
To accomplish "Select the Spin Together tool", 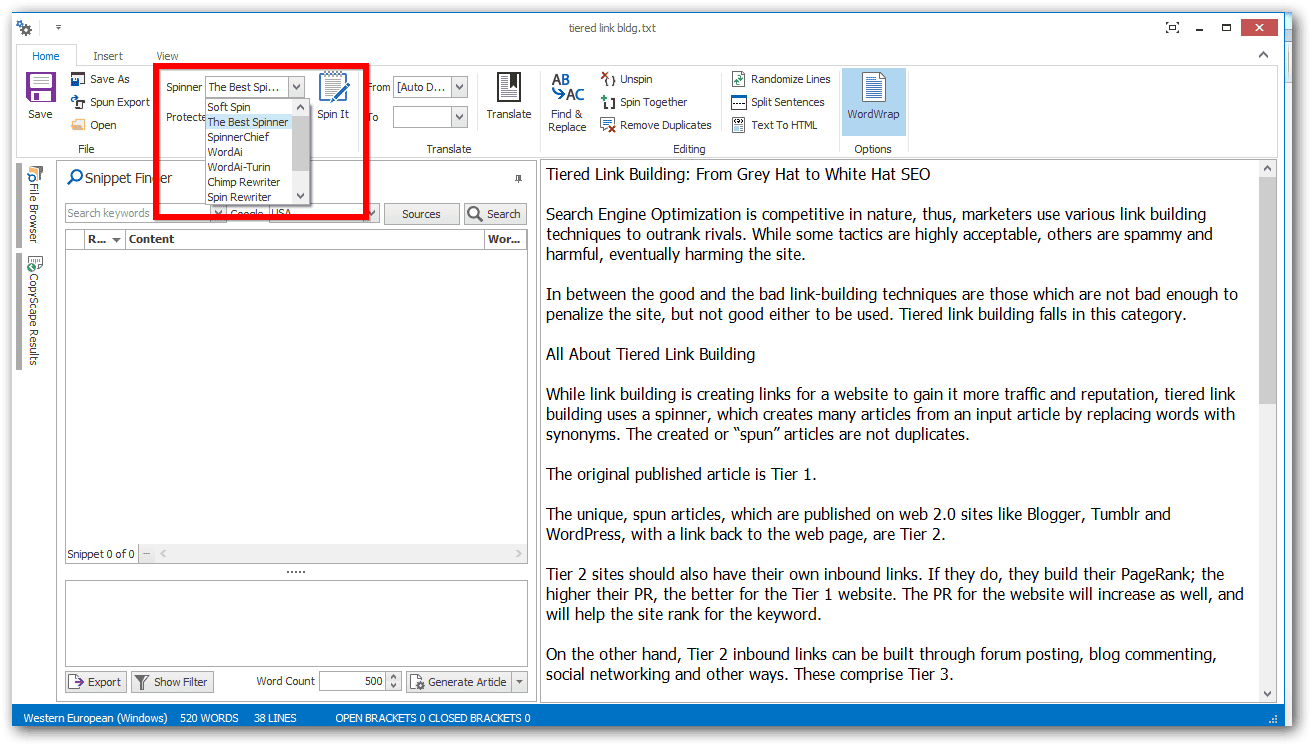I will (x=643, y=102).
